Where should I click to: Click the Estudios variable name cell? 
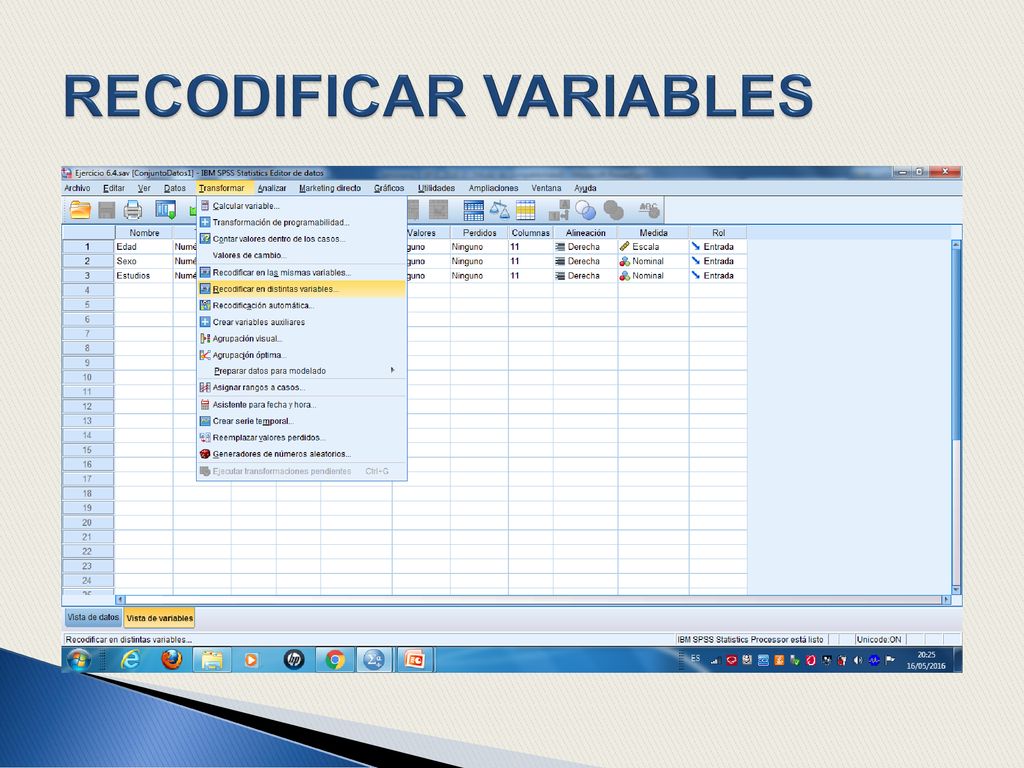pyautogui.click(x=144, y=276)
